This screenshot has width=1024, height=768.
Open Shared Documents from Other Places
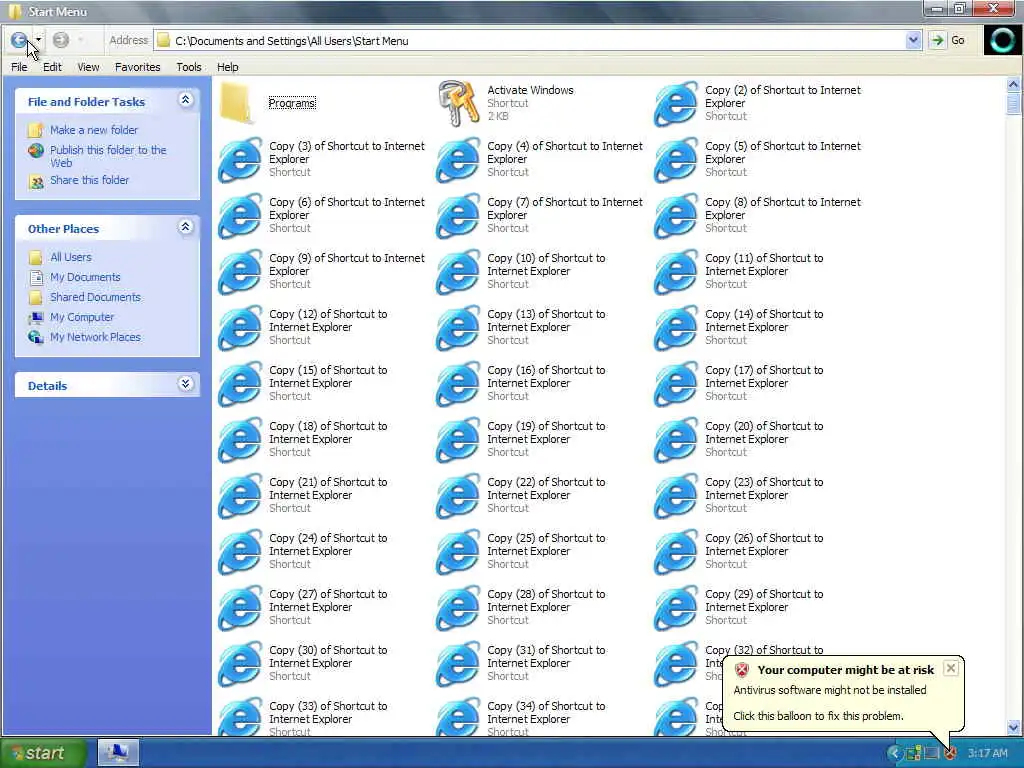pyautogui.click(x=95, y=297)
